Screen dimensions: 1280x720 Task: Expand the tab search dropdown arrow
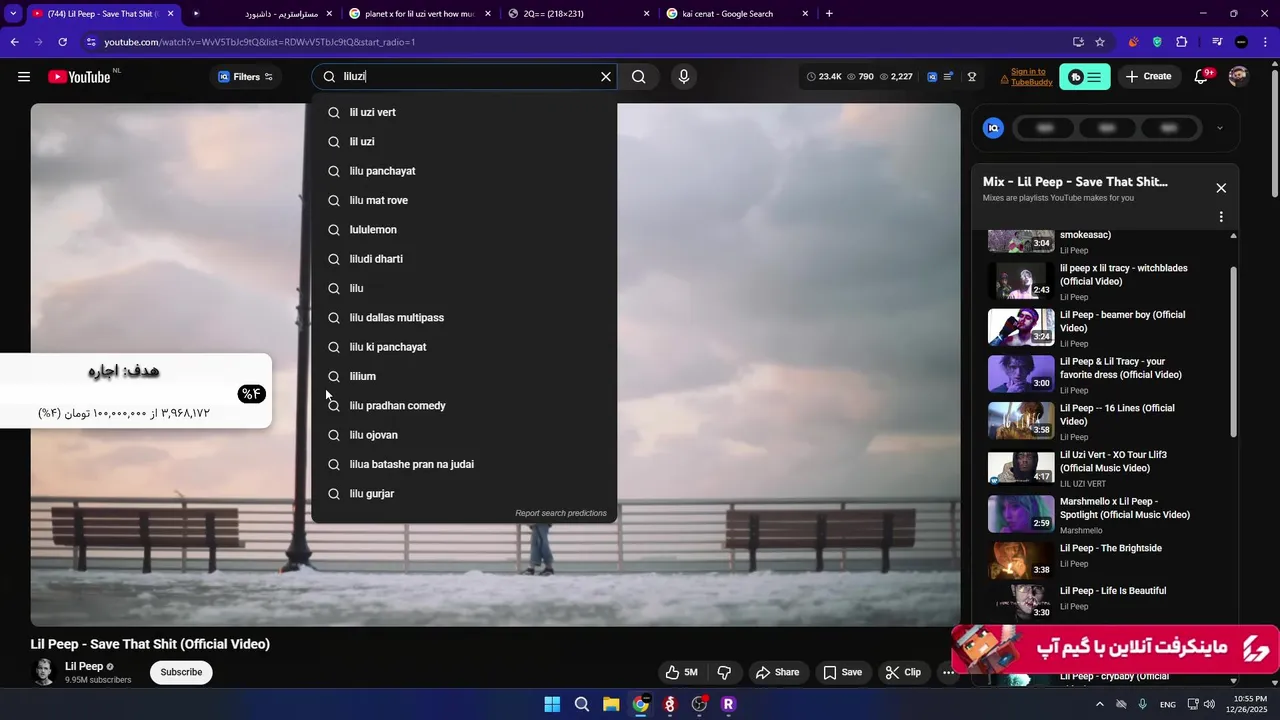pyautogui.click(x=13, y=14)
